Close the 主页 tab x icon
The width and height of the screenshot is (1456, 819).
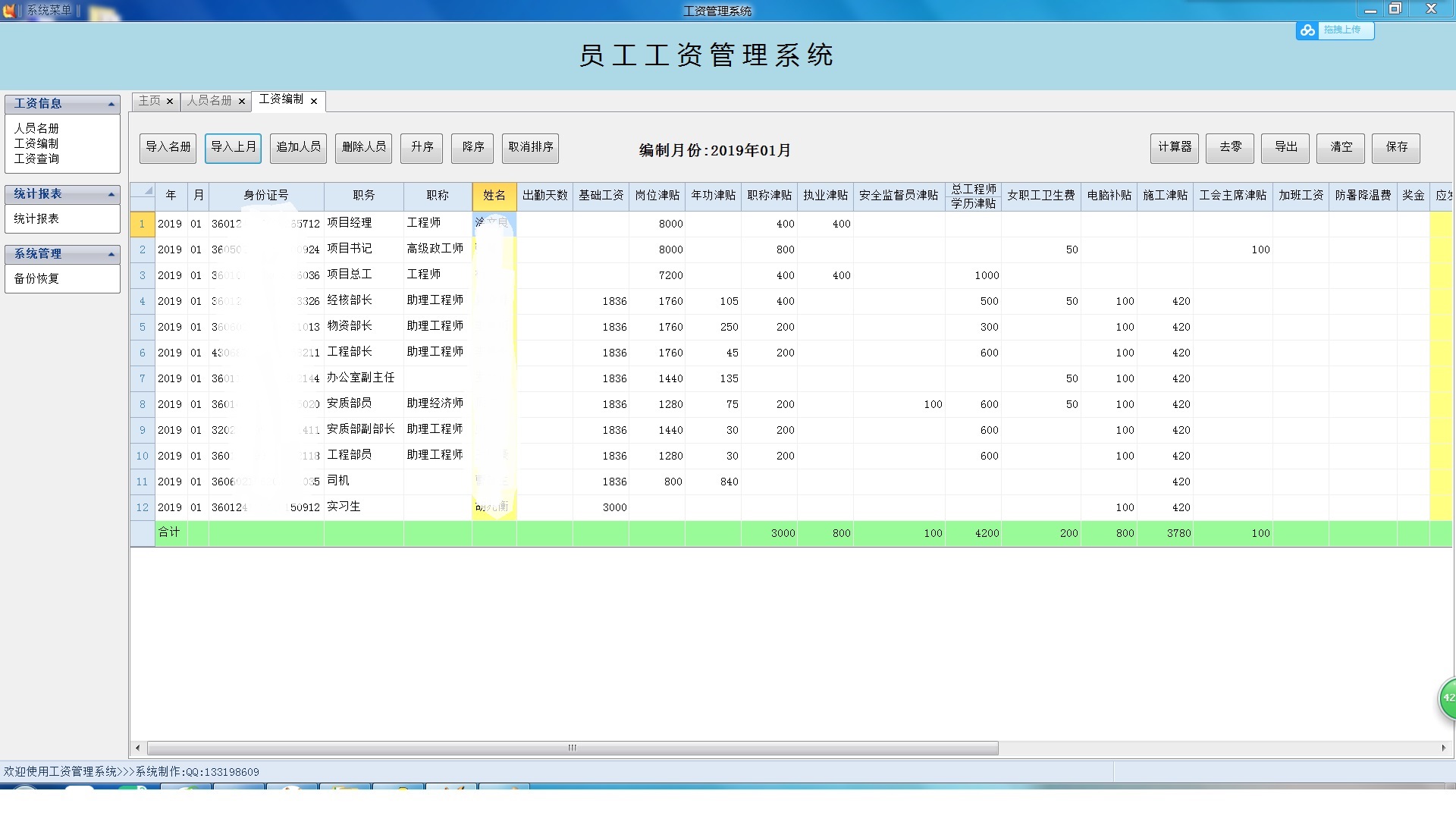point(170,101)
